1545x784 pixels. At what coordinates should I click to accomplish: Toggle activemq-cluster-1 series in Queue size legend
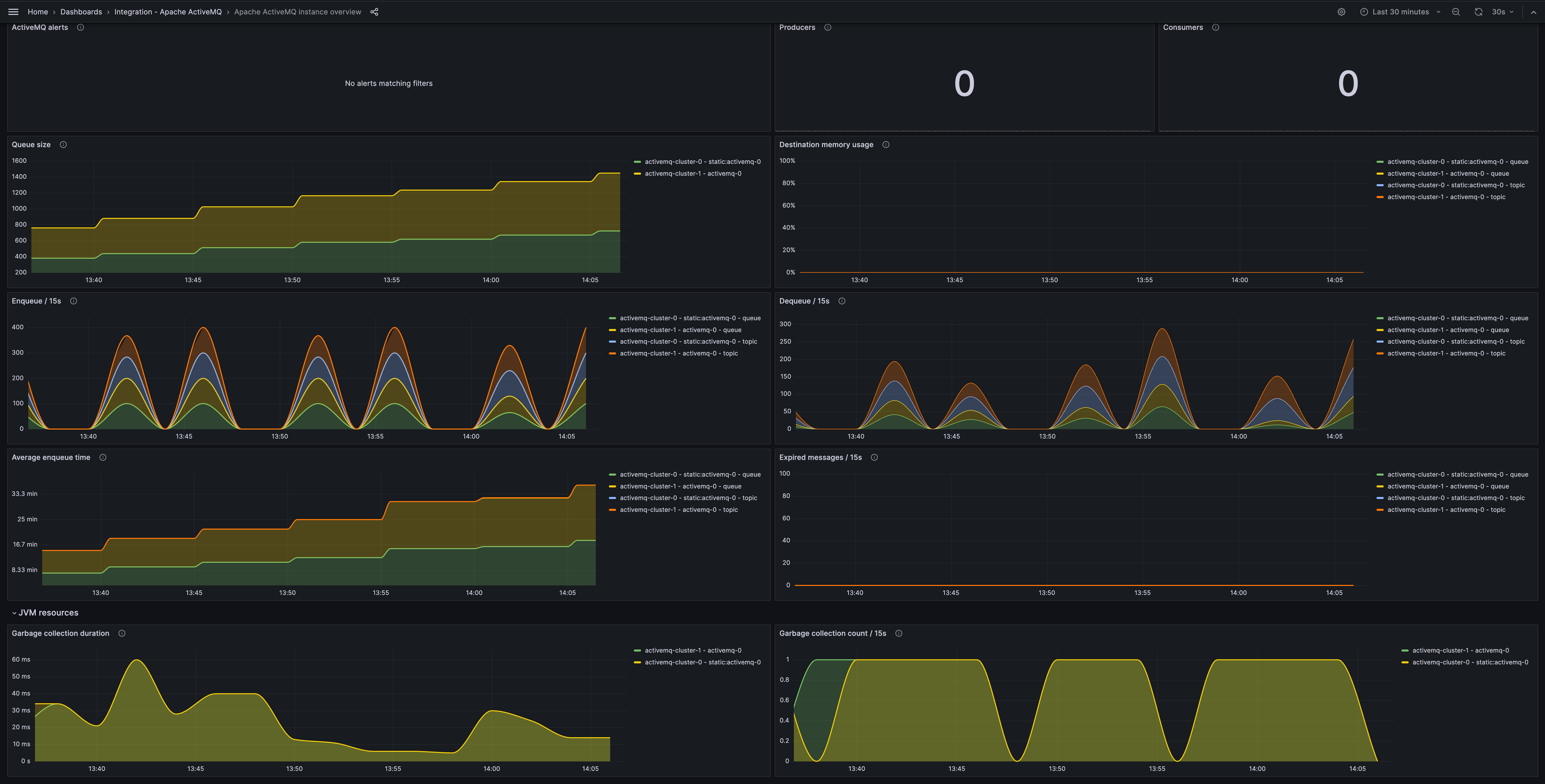[x=693, y=173]
